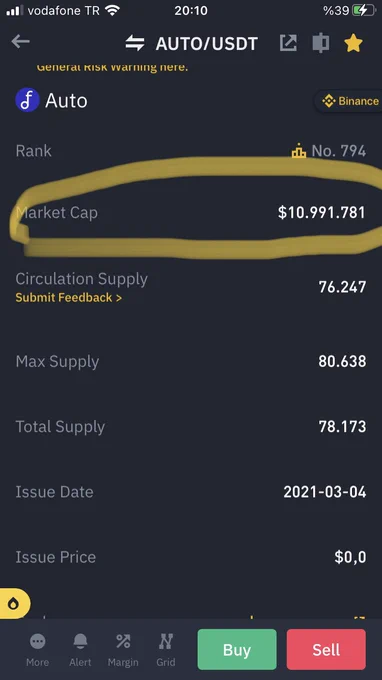Open the More menu
The width and height of the screenshot is (382, 680).
click(x=37, y=650)
